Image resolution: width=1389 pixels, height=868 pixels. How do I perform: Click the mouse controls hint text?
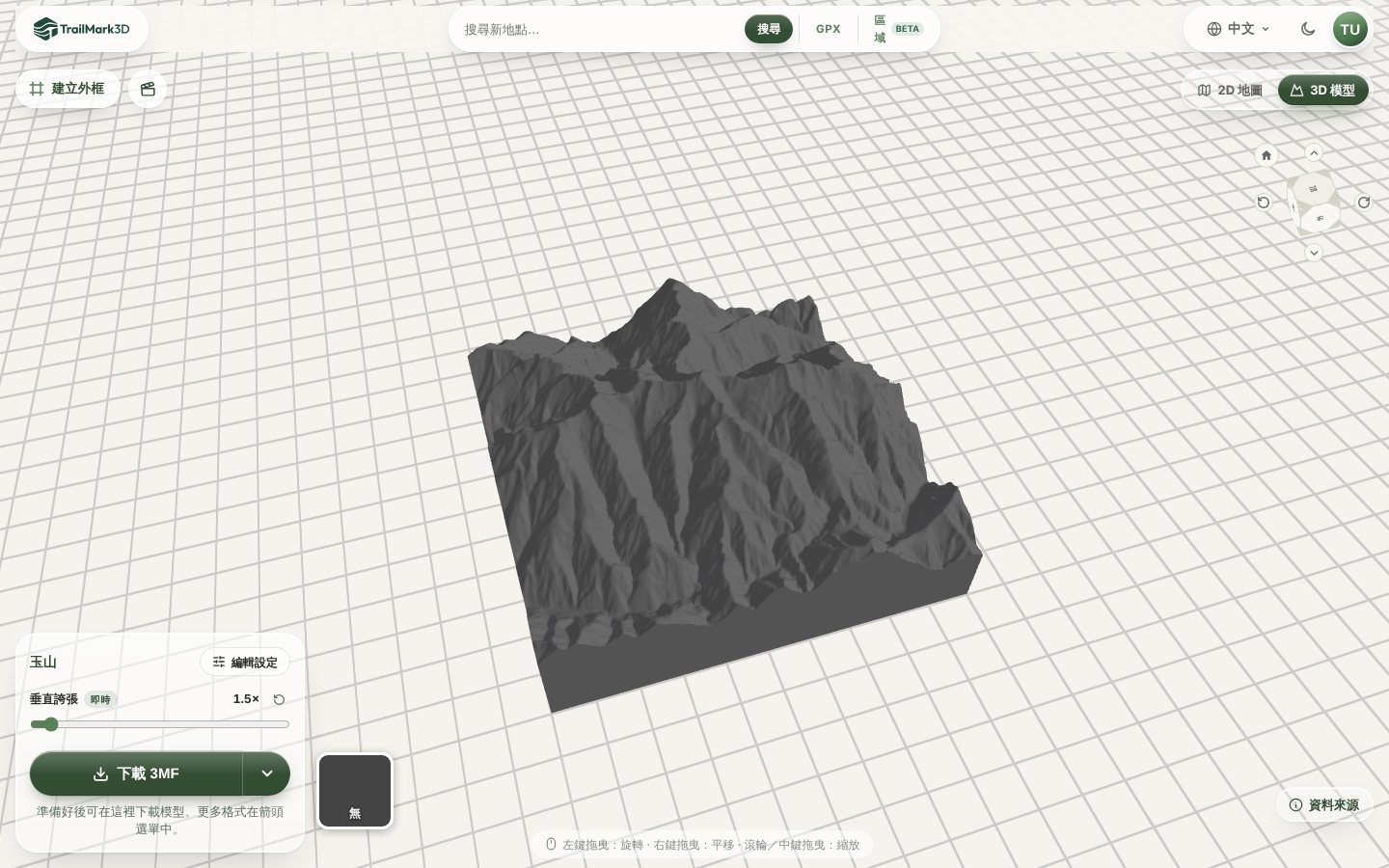[702, 845]
